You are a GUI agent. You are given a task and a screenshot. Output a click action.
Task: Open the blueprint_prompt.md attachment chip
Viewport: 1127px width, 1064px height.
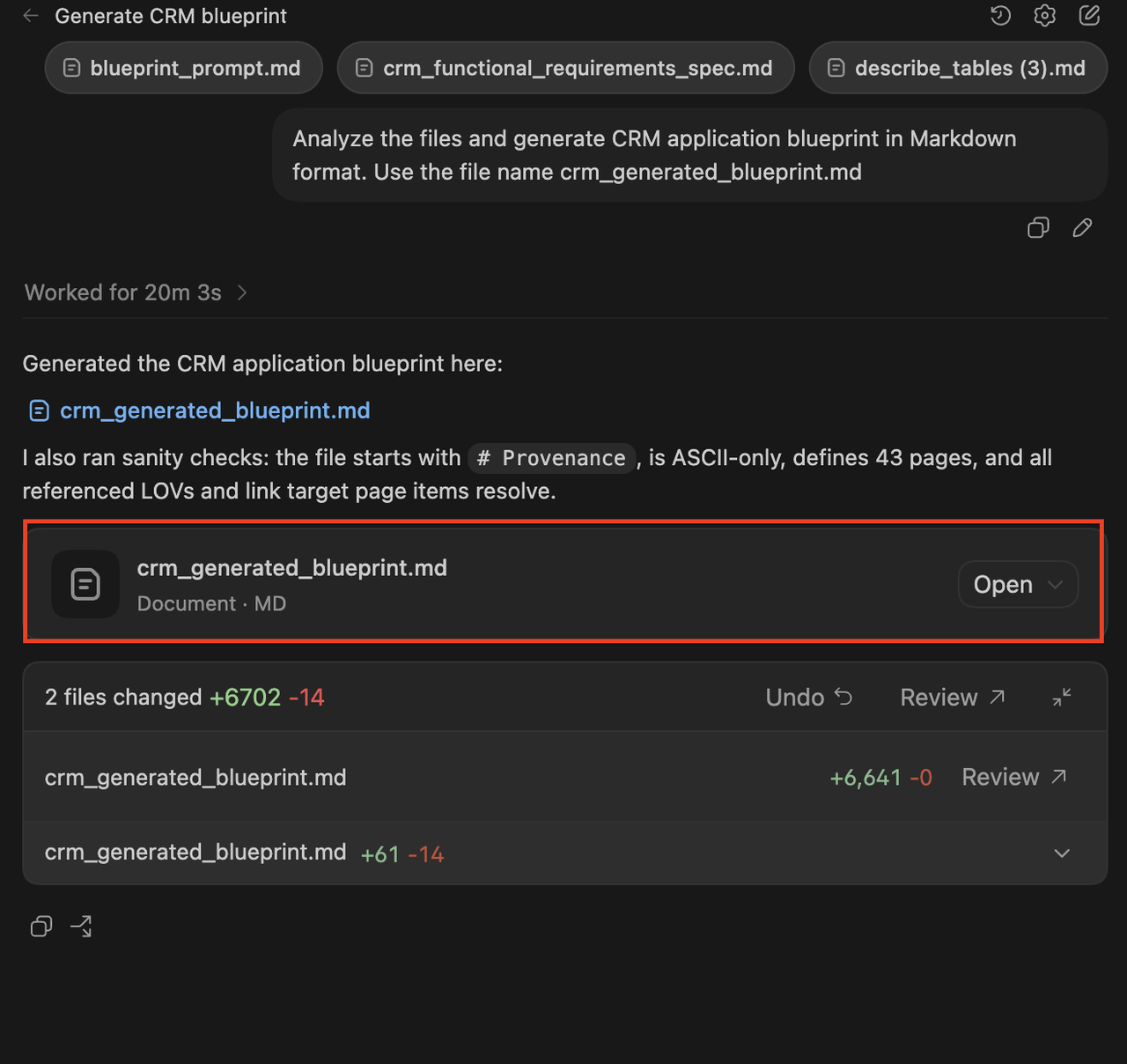click(x=183, y=68)
